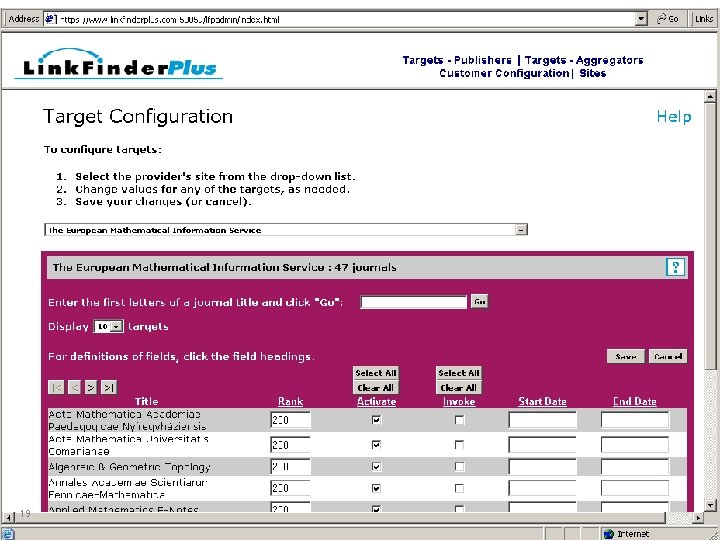Click Select All above Activate column
The image size is (720, 540).
coord(376,373)
